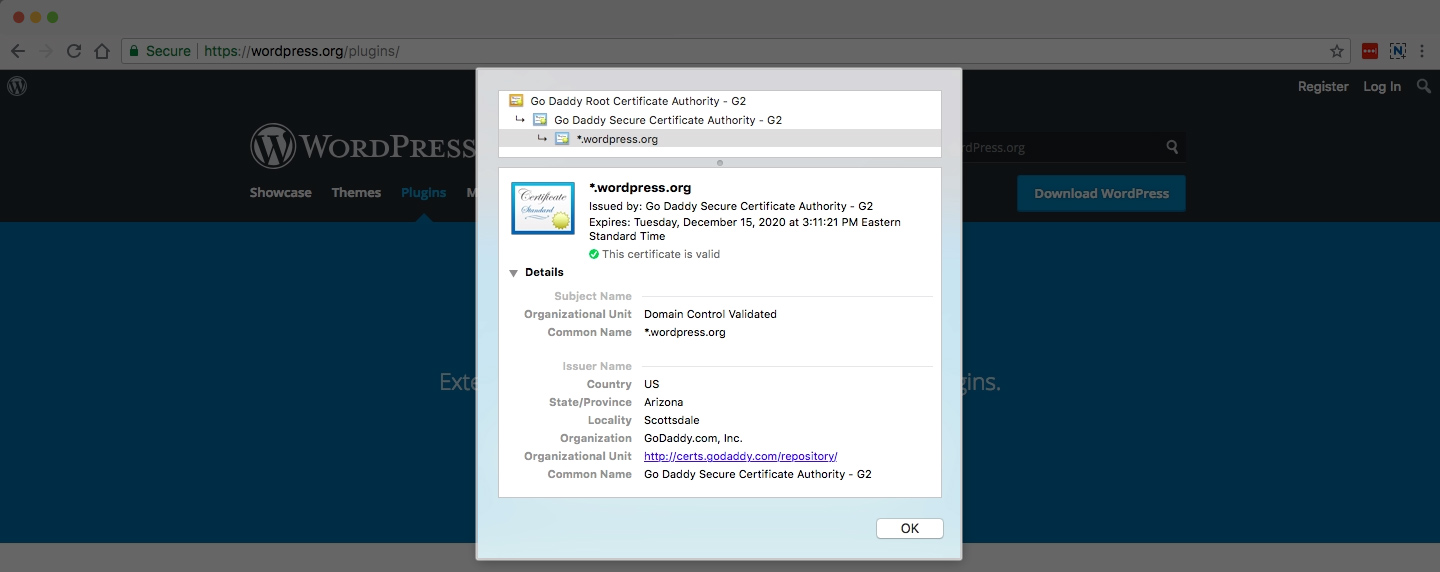
Task: Open search via top-right magnifier icon
Action: [x=1424, y=87]
